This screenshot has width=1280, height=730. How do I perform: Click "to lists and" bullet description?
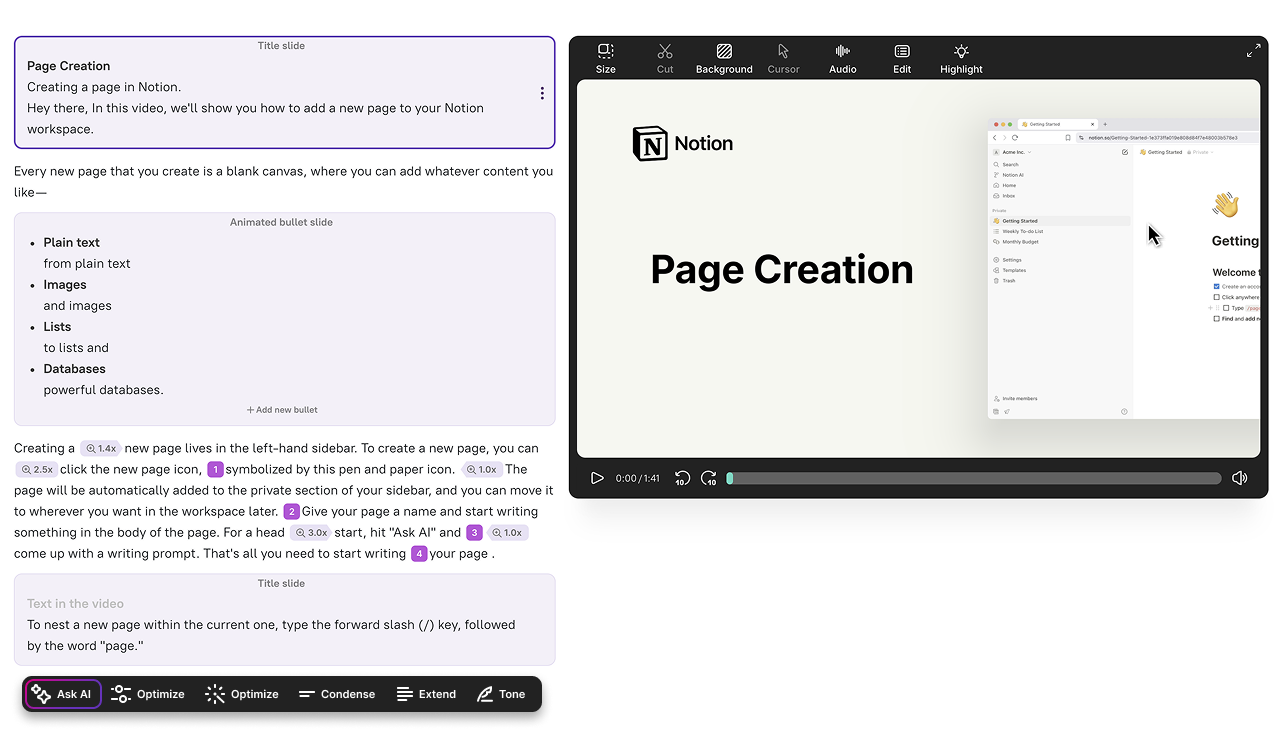[76, 348]
